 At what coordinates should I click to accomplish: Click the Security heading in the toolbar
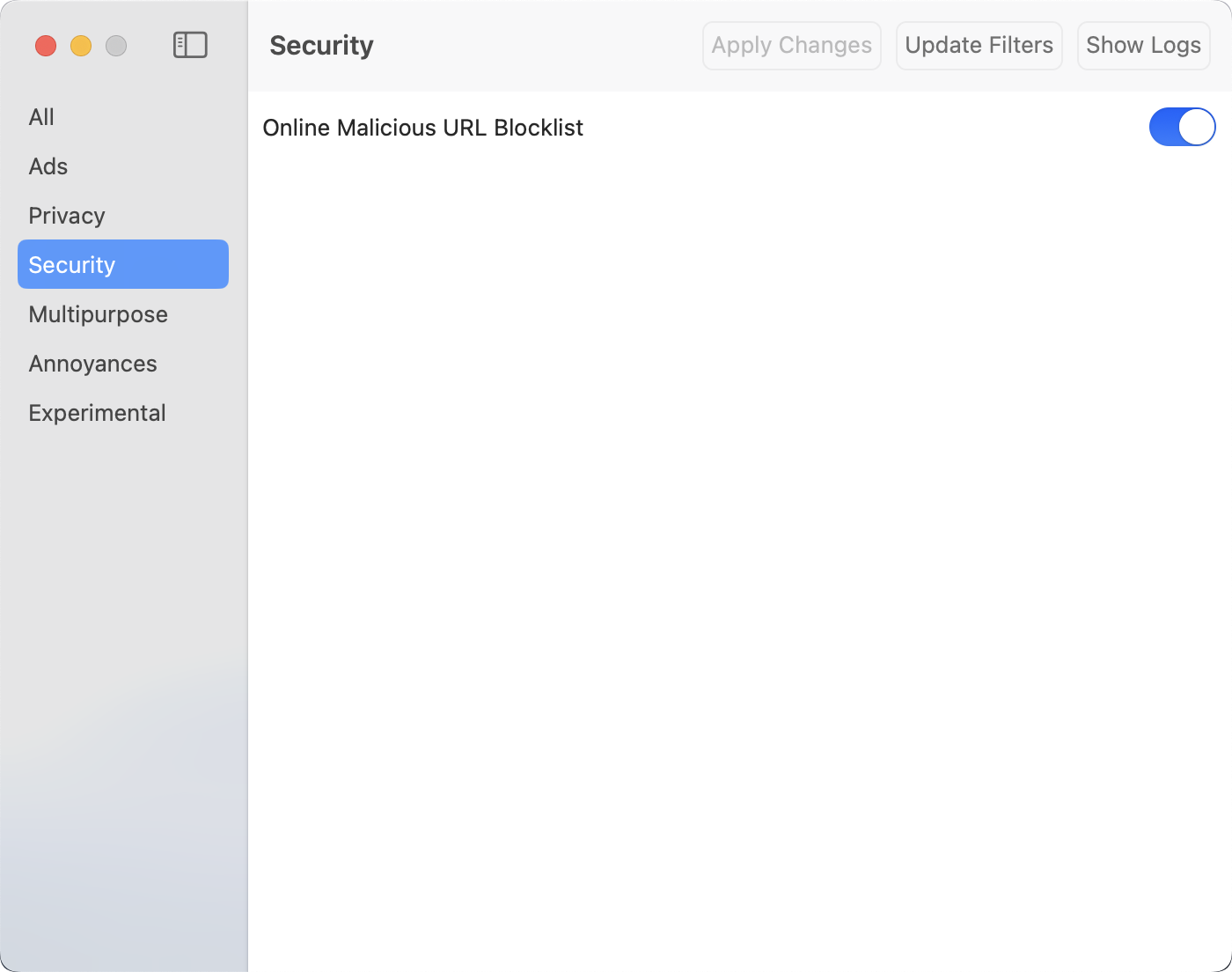pyautogui.click(x=321, y=46)
